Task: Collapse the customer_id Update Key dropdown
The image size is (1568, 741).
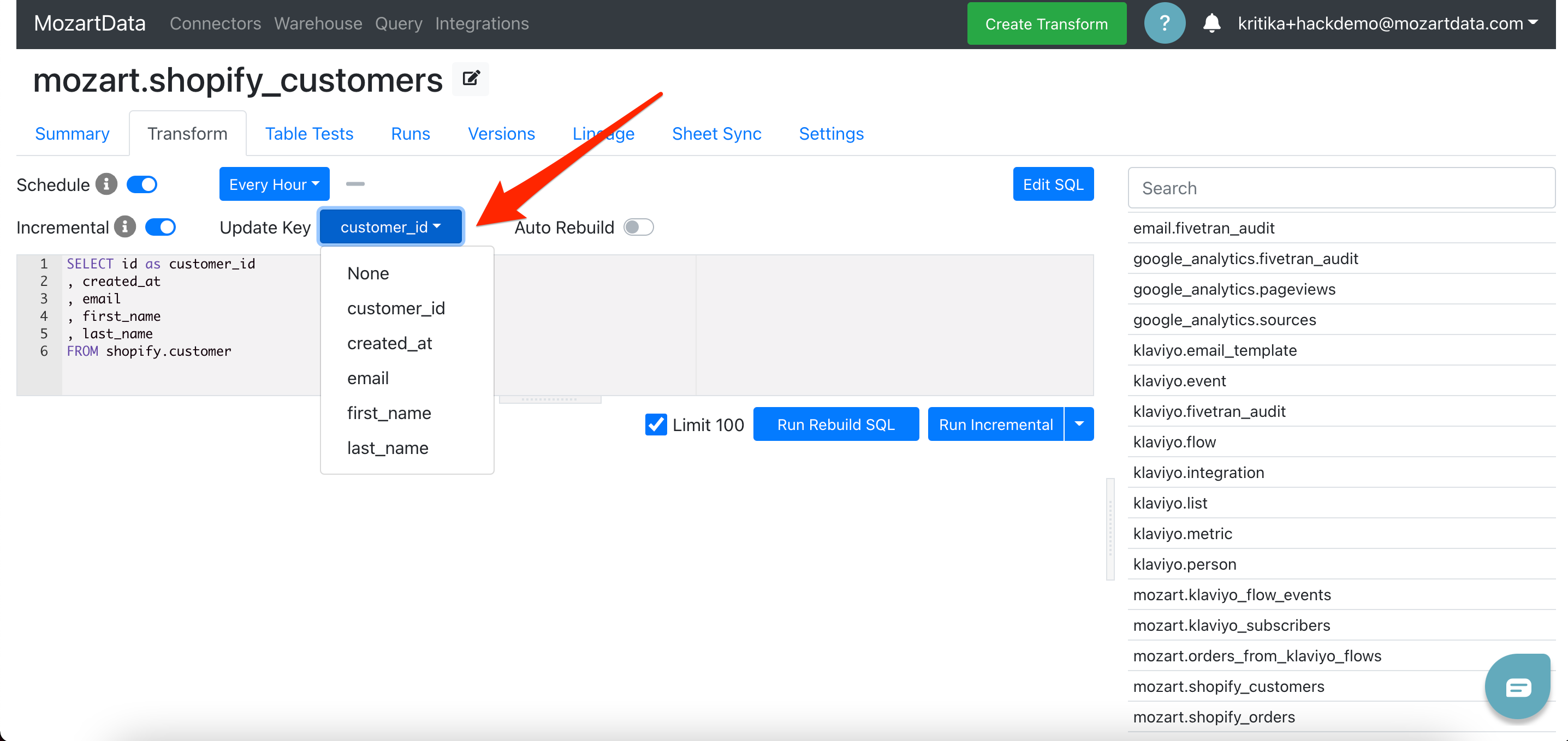Action: [x=391, y=227]
